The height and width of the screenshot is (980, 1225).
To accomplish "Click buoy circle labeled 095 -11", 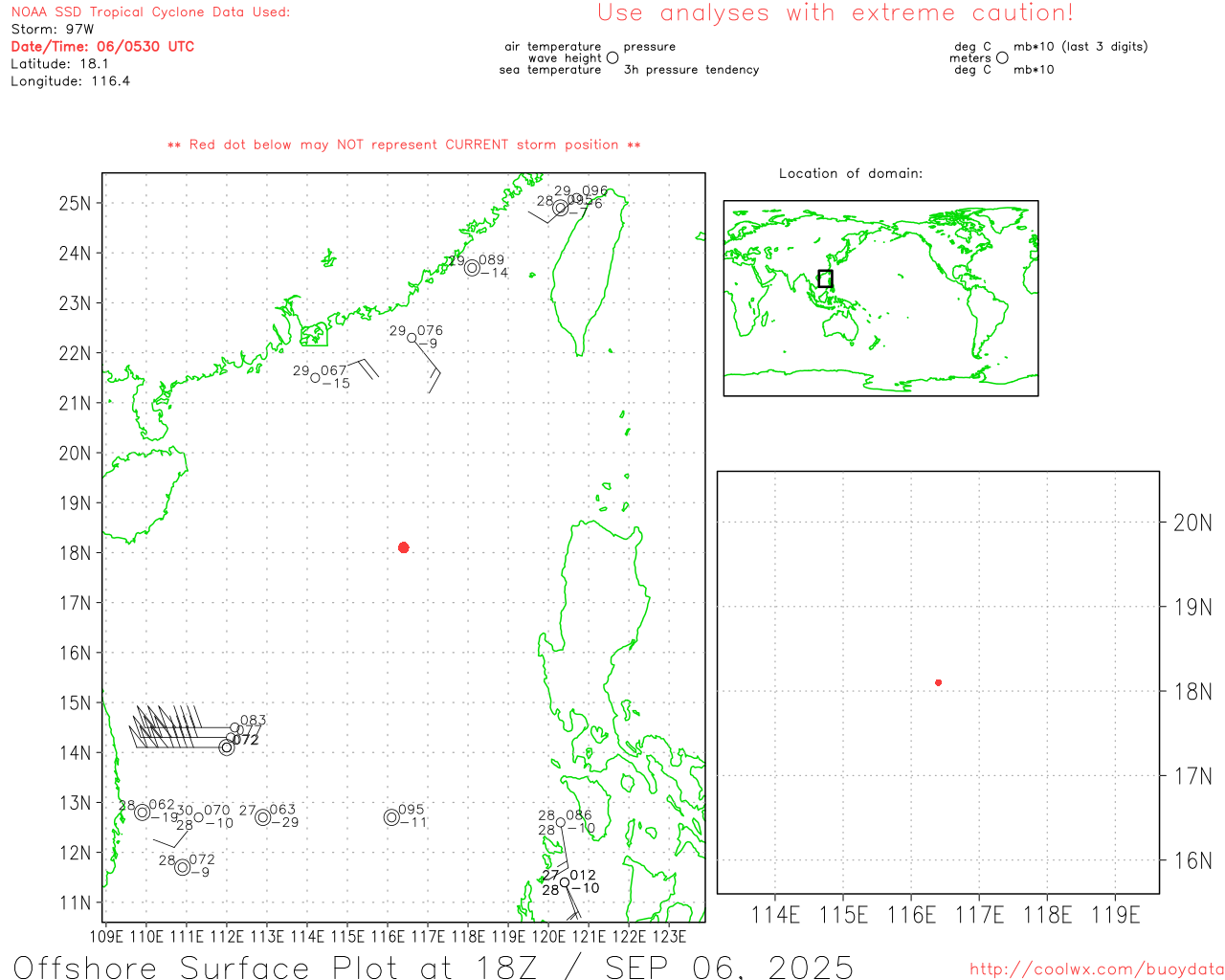I will 391,817.
